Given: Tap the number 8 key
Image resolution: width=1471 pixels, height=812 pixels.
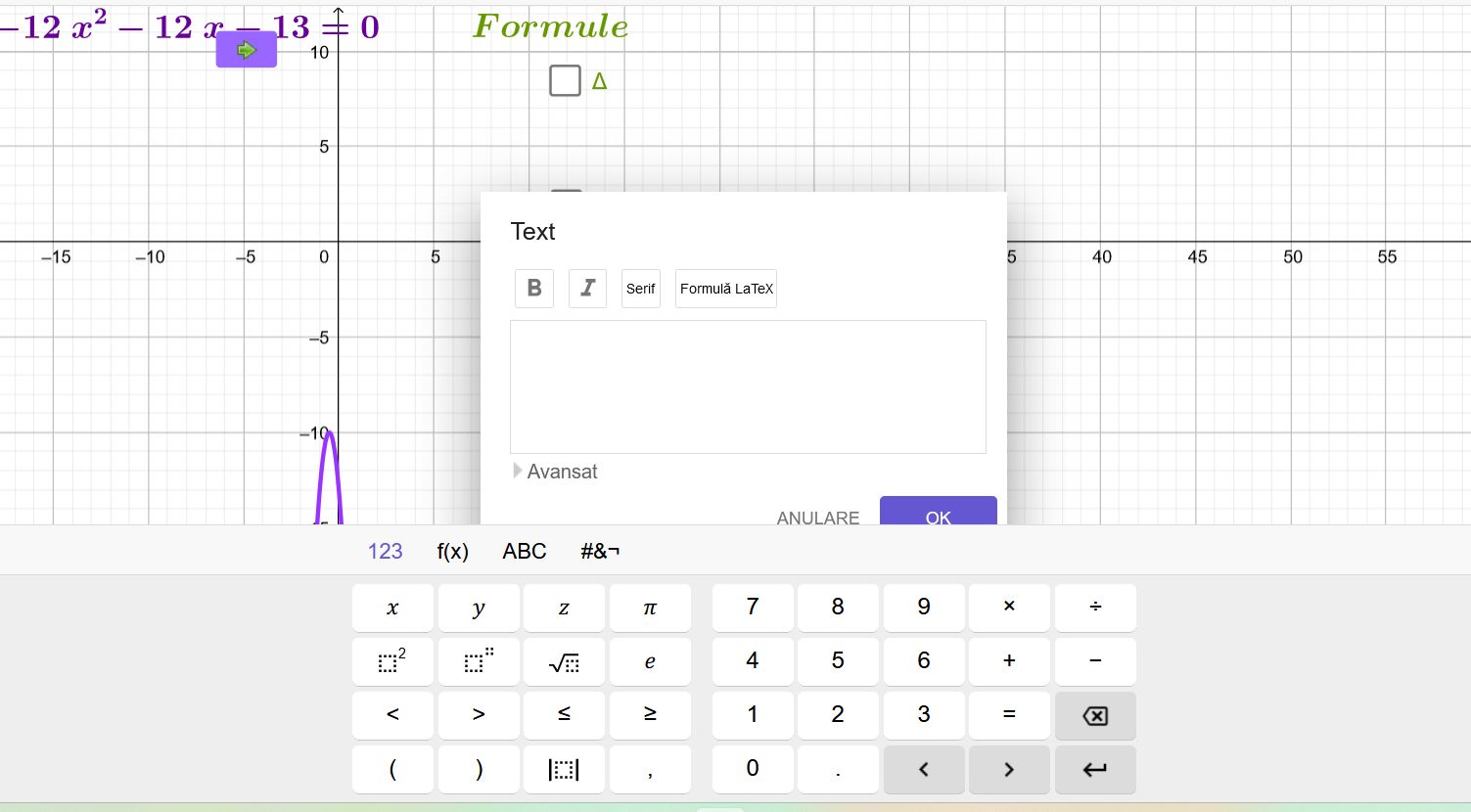Looking at the screenshot, I should pyautogui.click(x=838, y=608).
